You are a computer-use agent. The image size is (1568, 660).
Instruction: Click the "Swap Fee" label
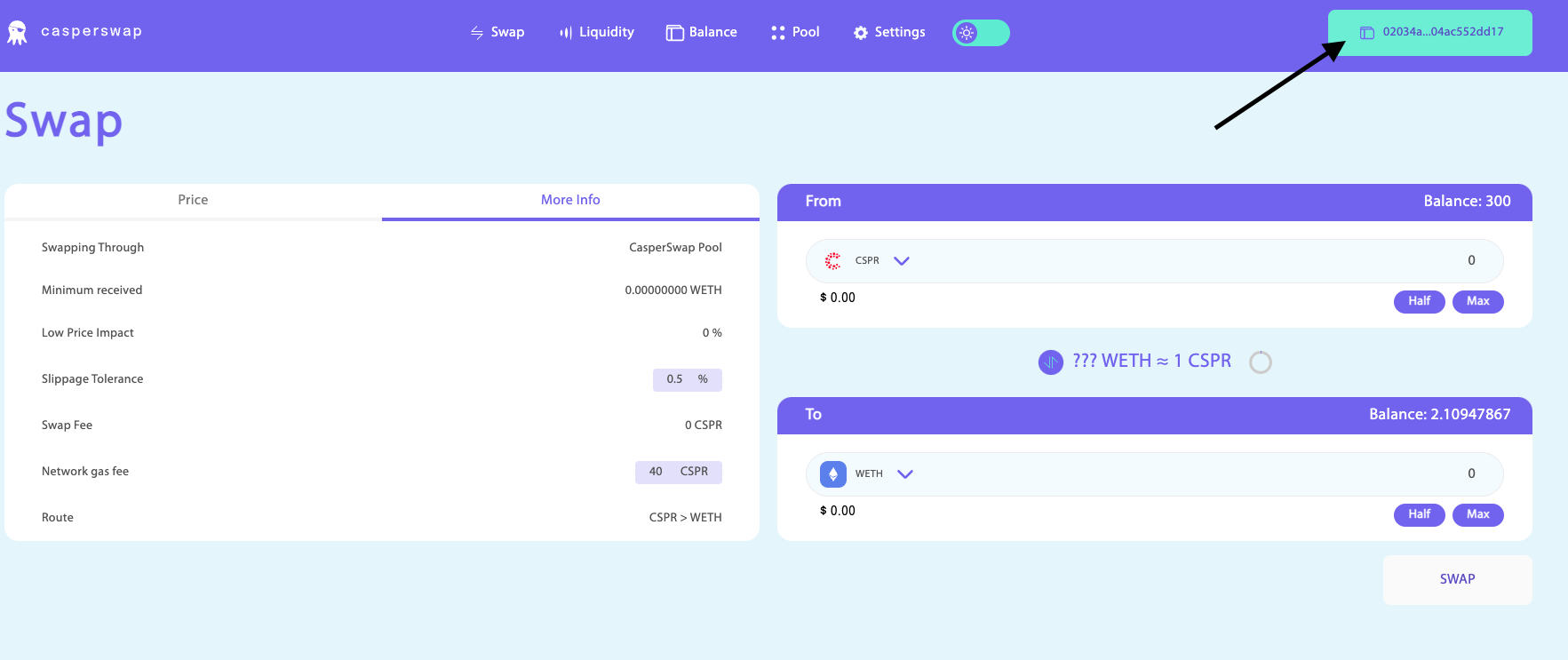[67, 425]
